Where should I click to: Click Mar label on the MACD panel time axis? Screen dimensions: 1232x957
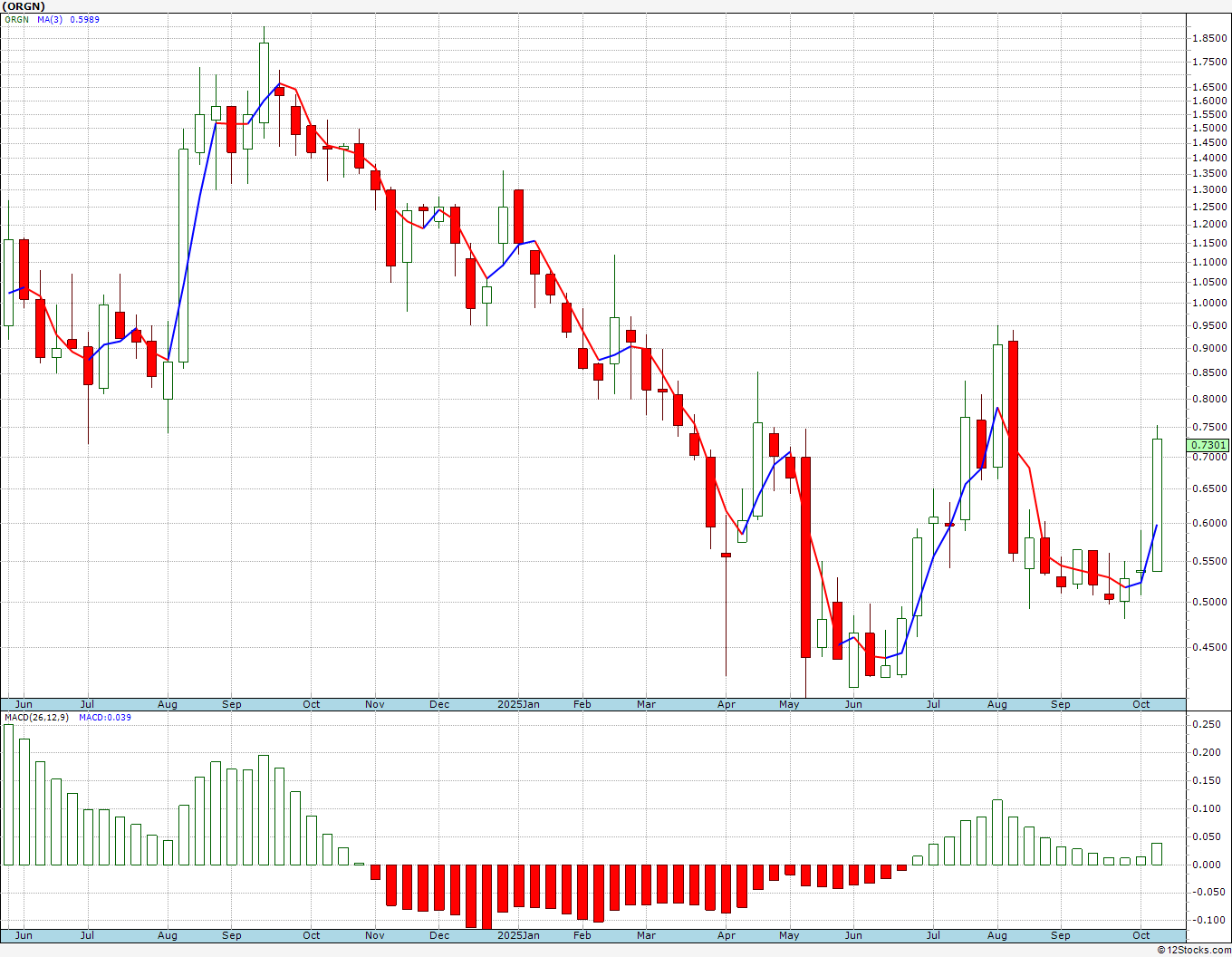[x=646, y=934]
